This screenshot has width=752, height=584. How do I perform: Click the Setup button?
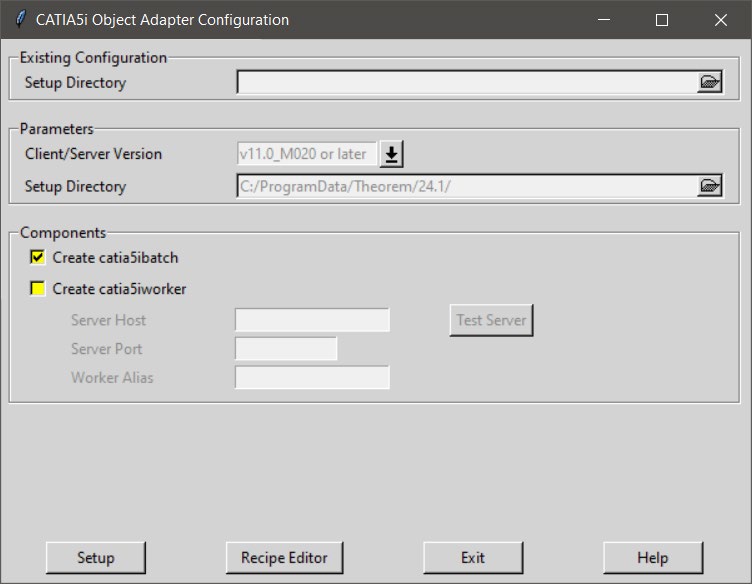(x=96, y=558)
